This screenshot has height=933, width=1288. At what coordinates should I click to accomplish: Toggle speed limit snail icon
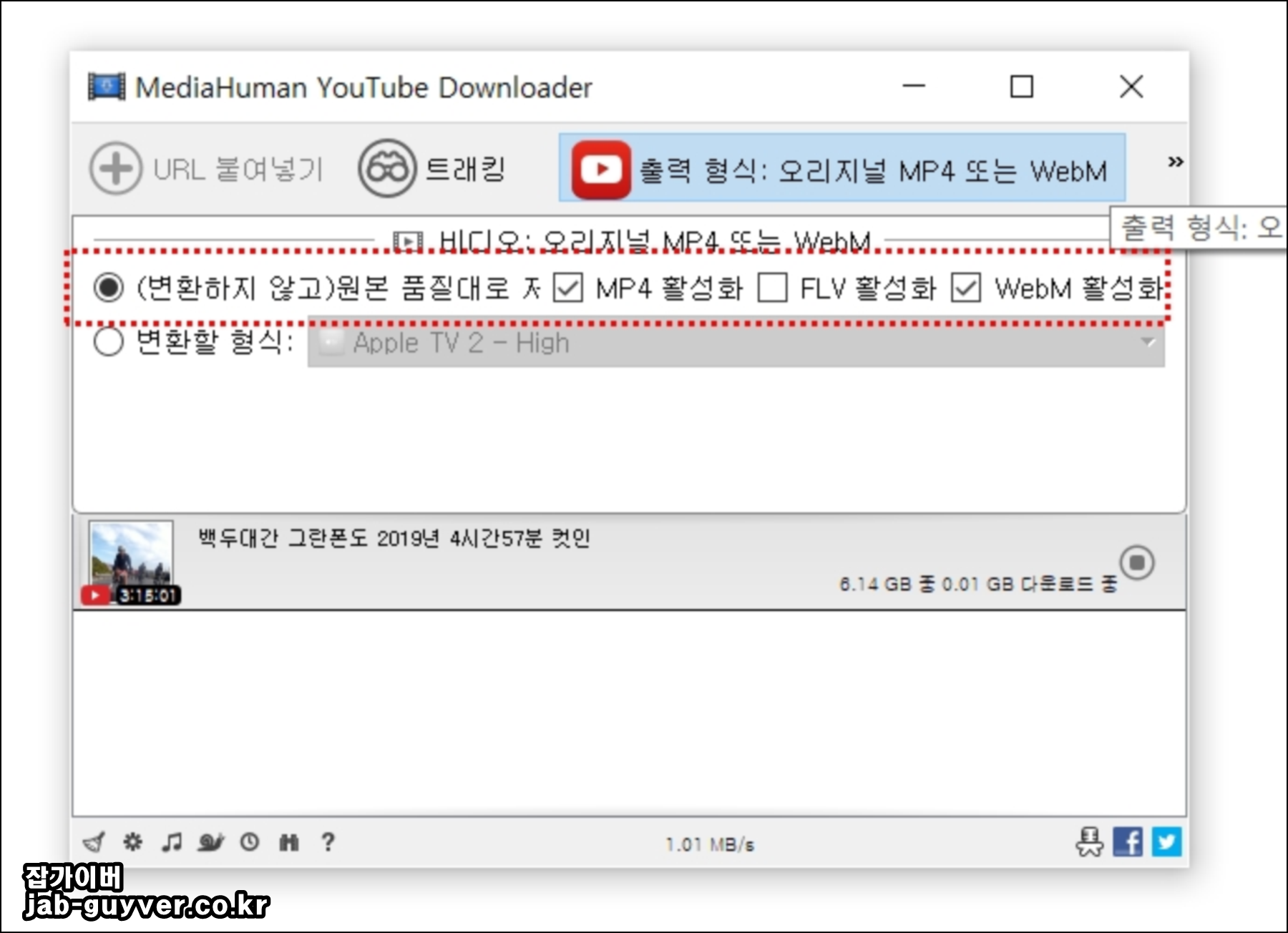211,842
